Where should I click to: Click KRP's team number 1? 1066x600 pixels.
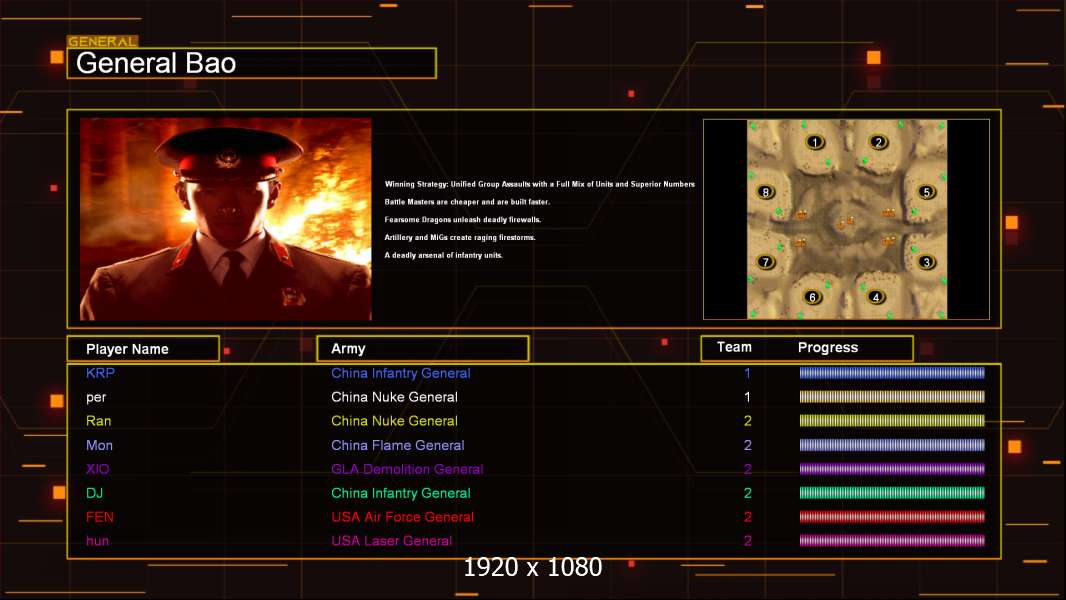(x=747, y=373)
